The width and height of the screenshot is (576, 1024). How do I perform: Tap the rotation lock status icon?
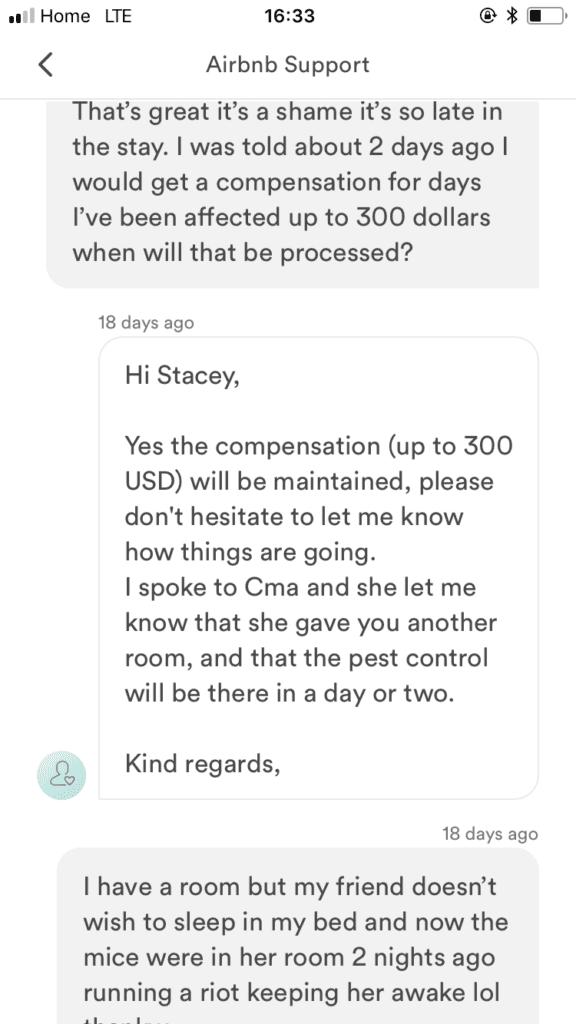tap(488, 16)
